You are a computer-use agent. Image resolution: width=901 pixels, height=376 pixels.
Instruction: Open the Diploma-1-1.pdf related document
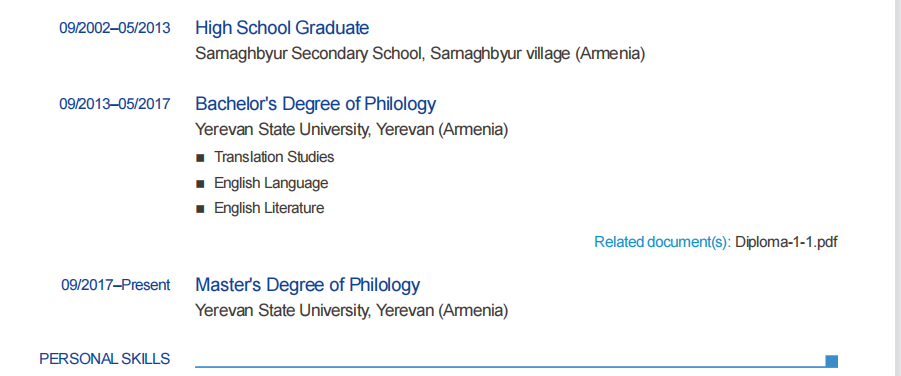pos(786,242)
